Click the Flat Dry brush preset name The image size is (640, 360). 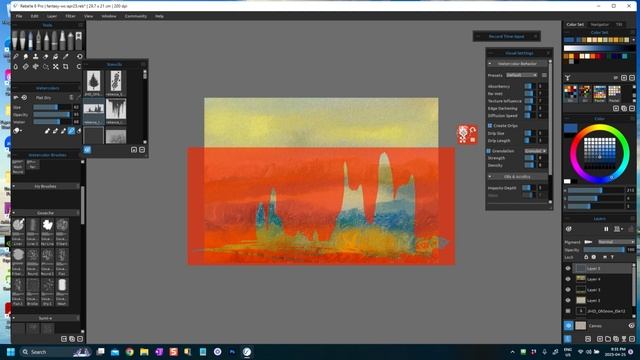(x=43, y=98)
